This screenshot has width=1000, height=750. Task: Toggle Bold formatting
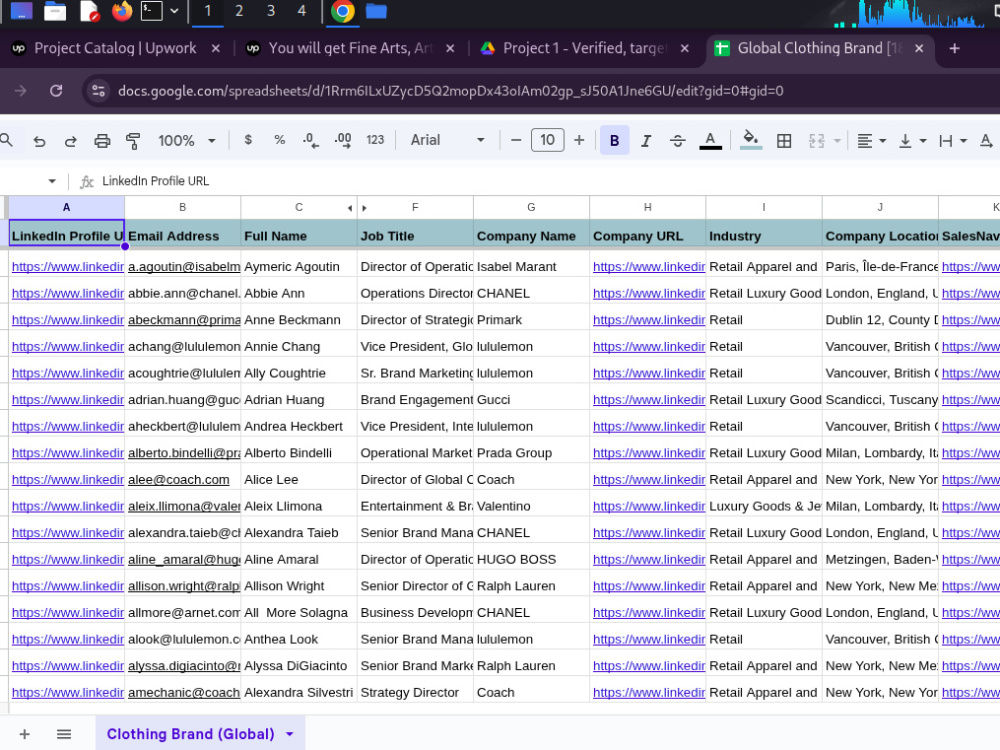[614, 141]
